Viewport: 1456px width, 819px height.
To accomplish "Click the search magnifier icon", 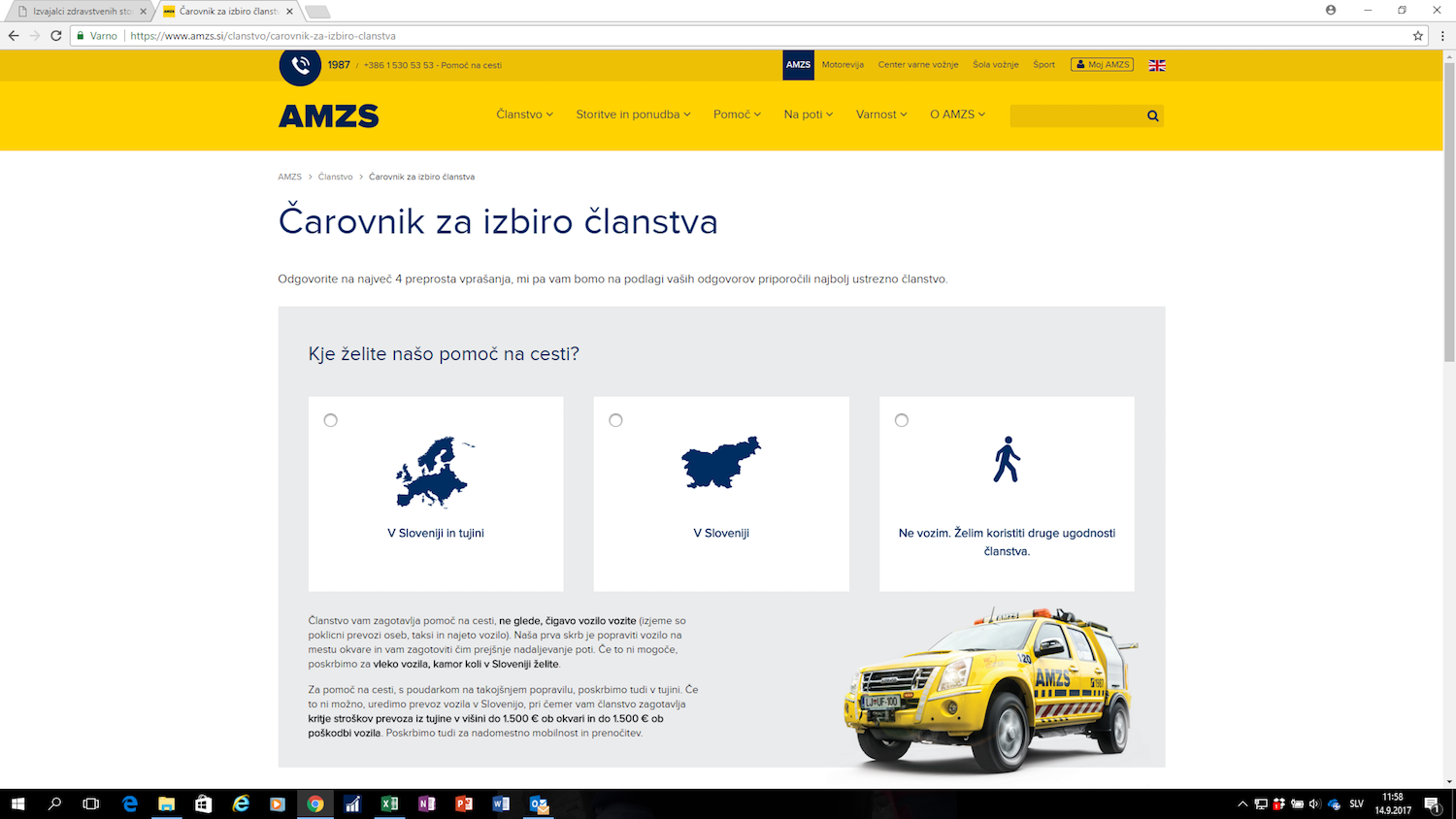I will (1152, 116).
